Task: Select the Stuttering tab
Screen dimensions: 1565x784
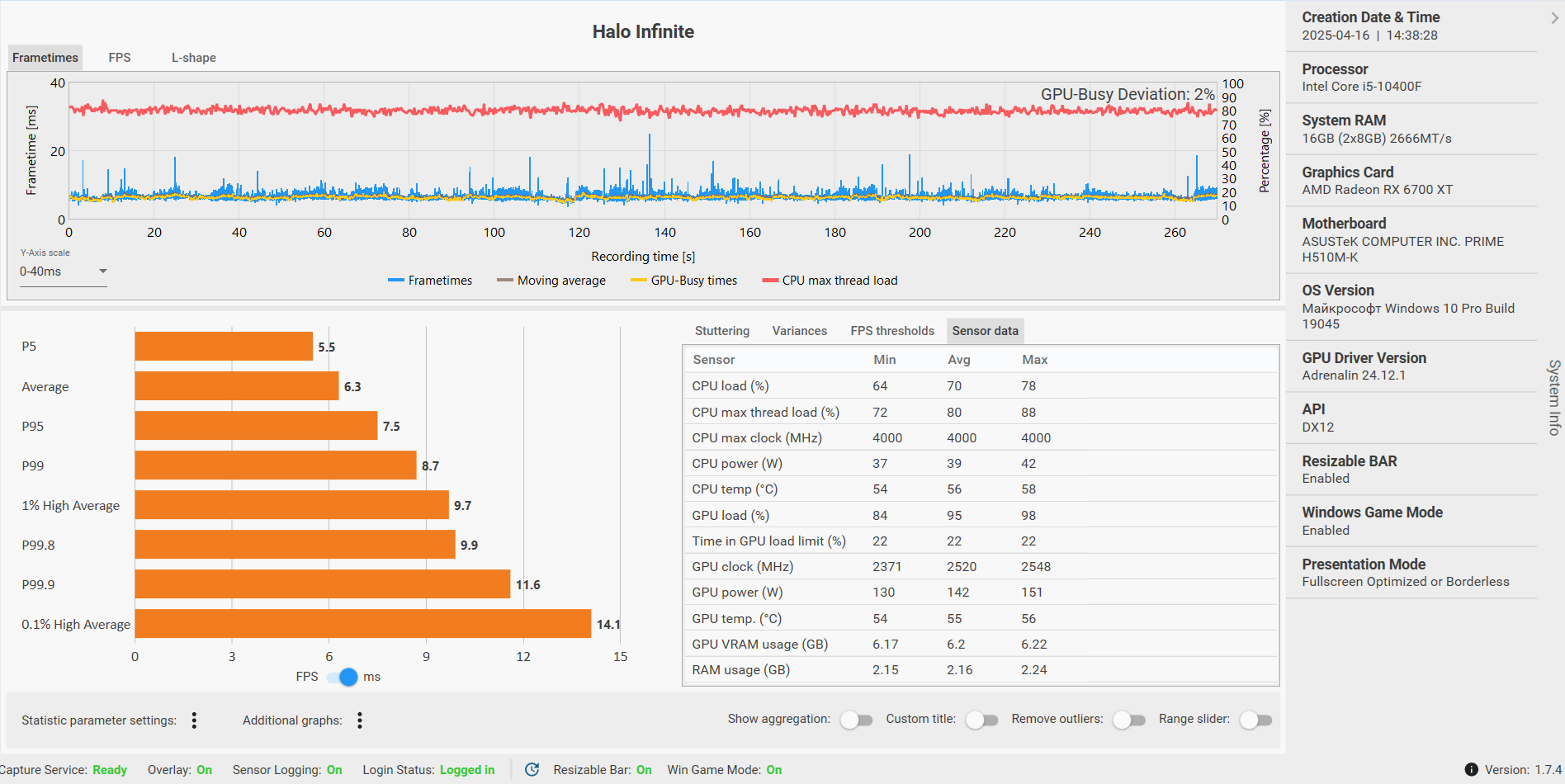Action: (x=722, y=331)
